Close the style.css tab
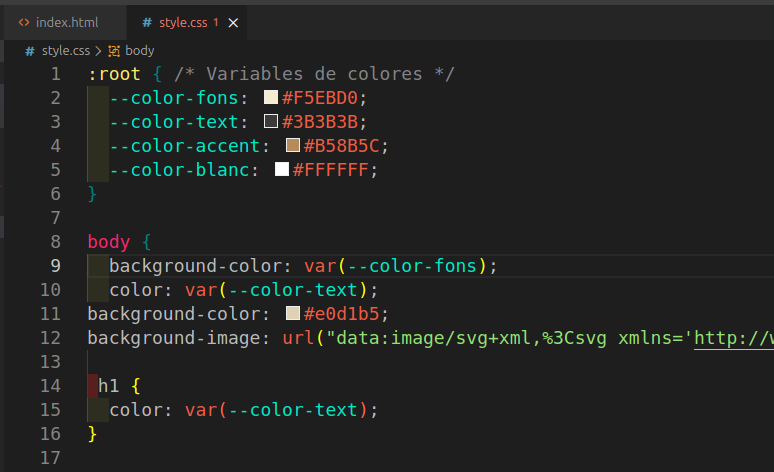The width and height of the screenshot is (774, 472). 233,22
